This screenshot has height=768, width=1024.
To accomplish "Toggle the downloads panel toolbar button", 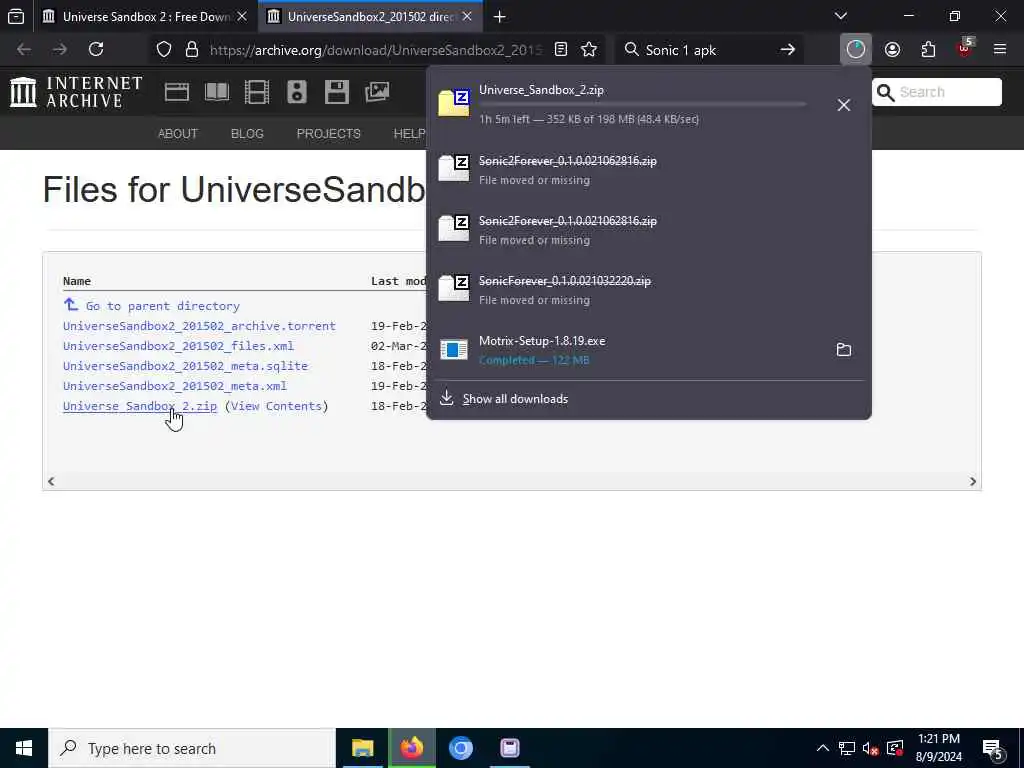I will tap(856, 50).
